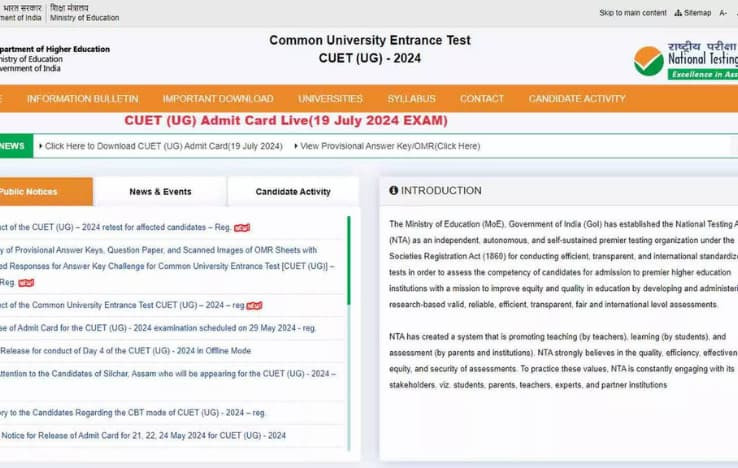Click the green scrollbar in Public Notices

pos(349,260)
